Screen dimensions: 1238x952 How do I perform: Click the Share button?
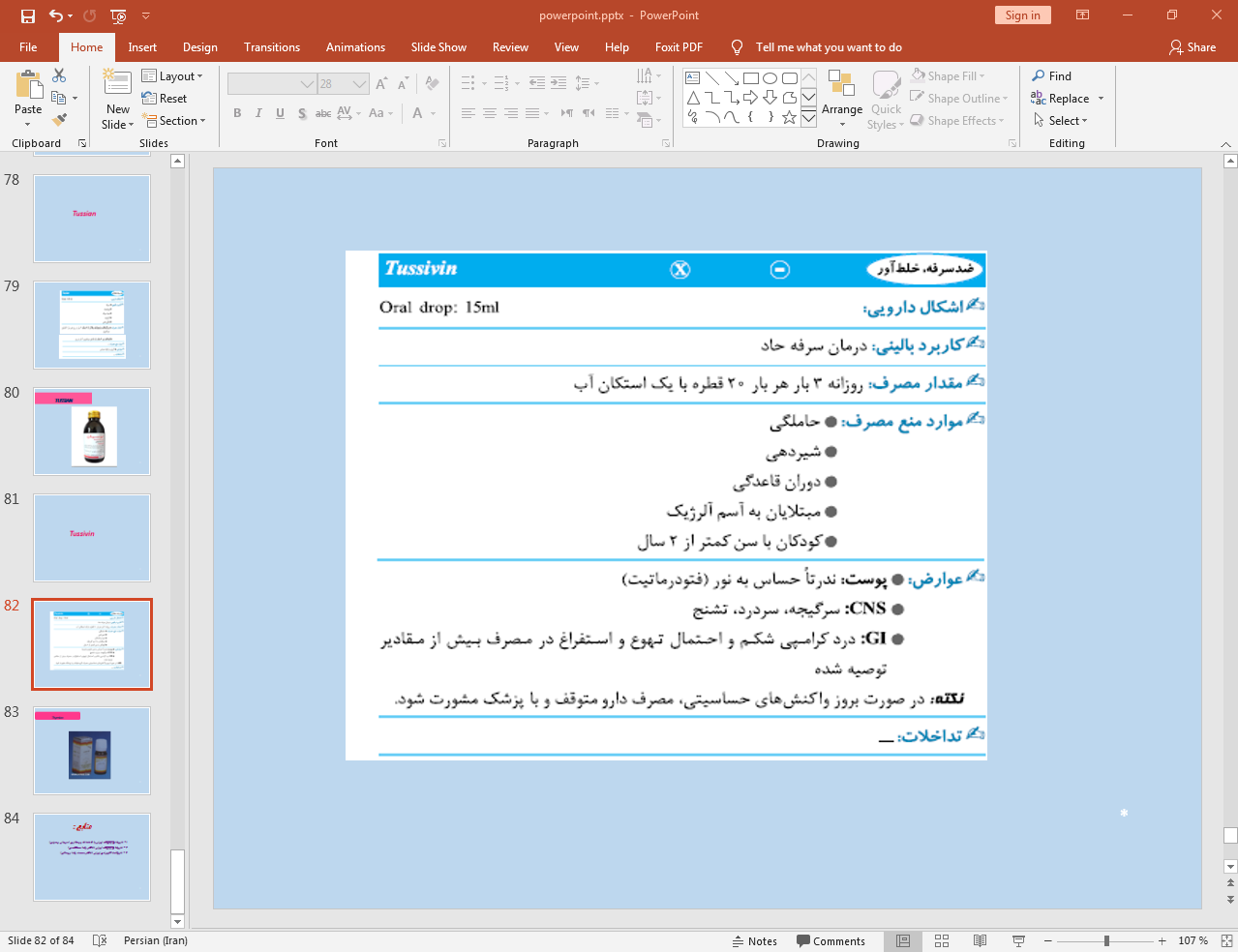[1193, 47]
